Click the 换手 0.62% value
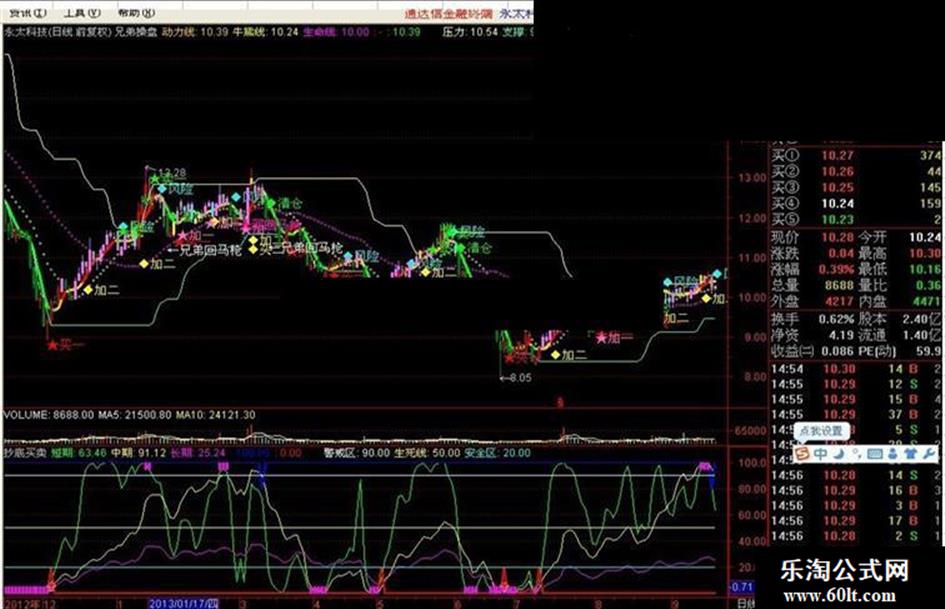Screen dimensions: 945x609 pos(837,319)
